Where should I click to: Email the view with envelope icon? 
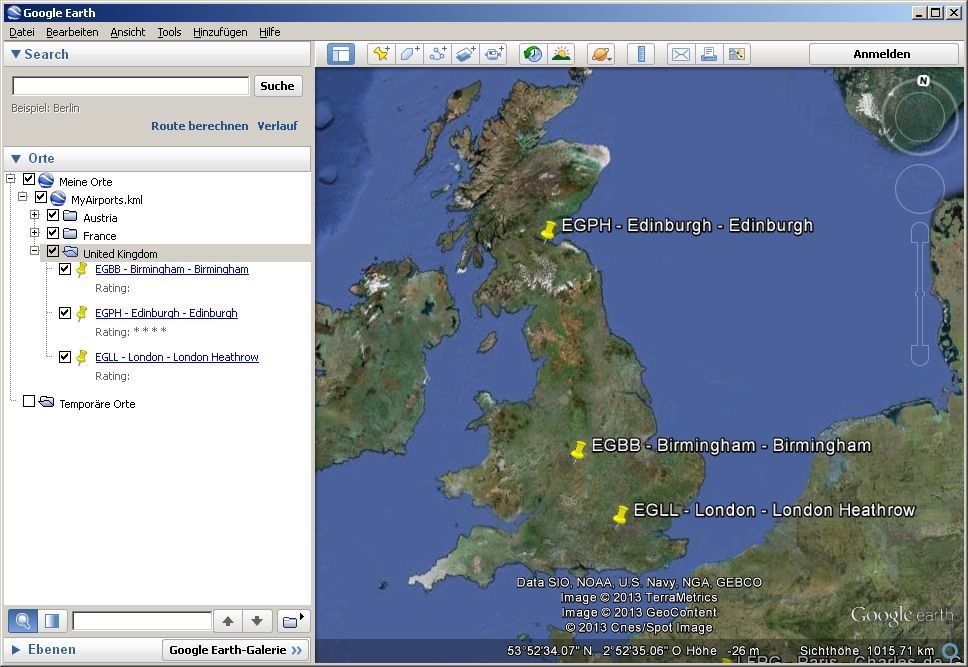click(680, 54)
